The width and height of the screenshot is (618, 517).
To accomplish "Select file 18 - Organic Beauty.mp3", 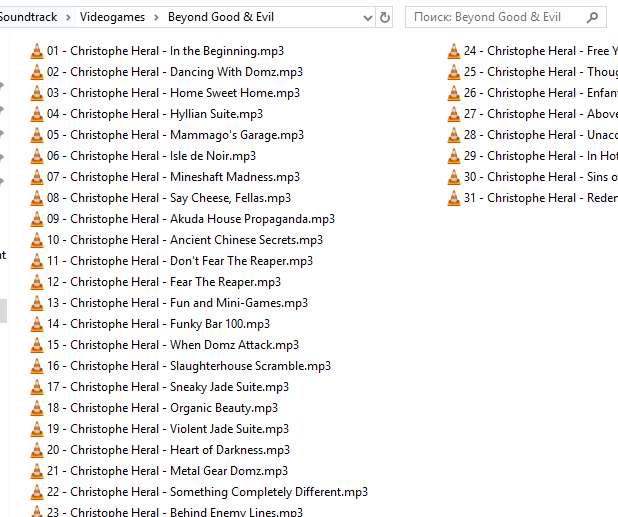I will point(154,408).
